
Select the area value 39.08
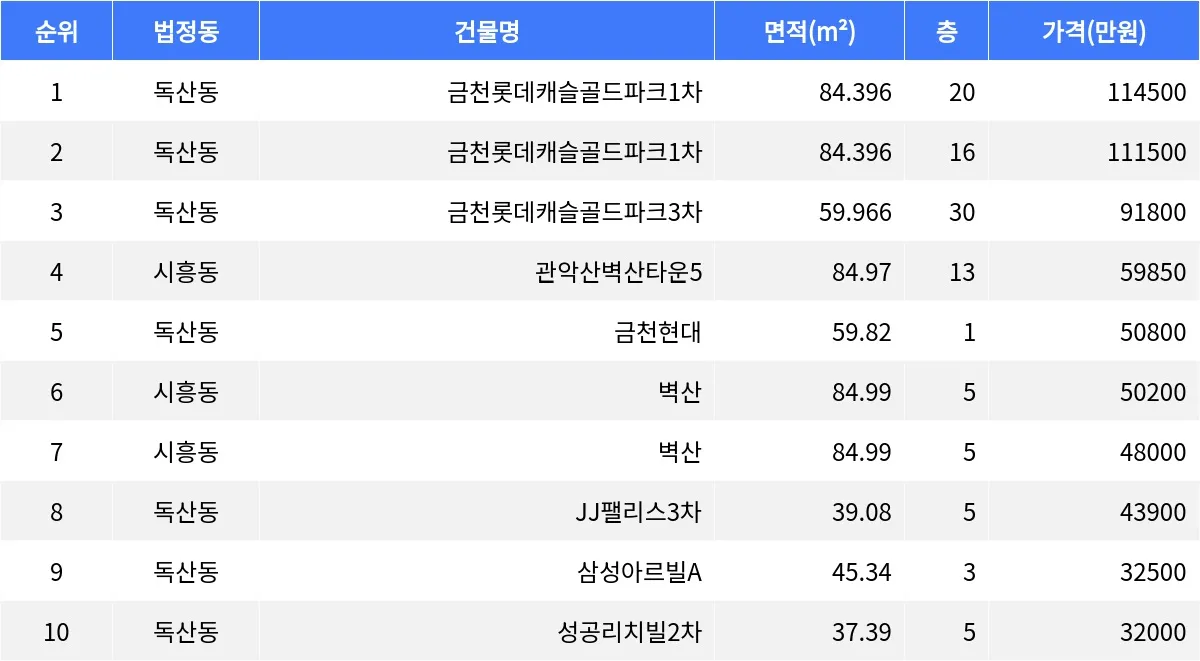(x=861, y=513)
